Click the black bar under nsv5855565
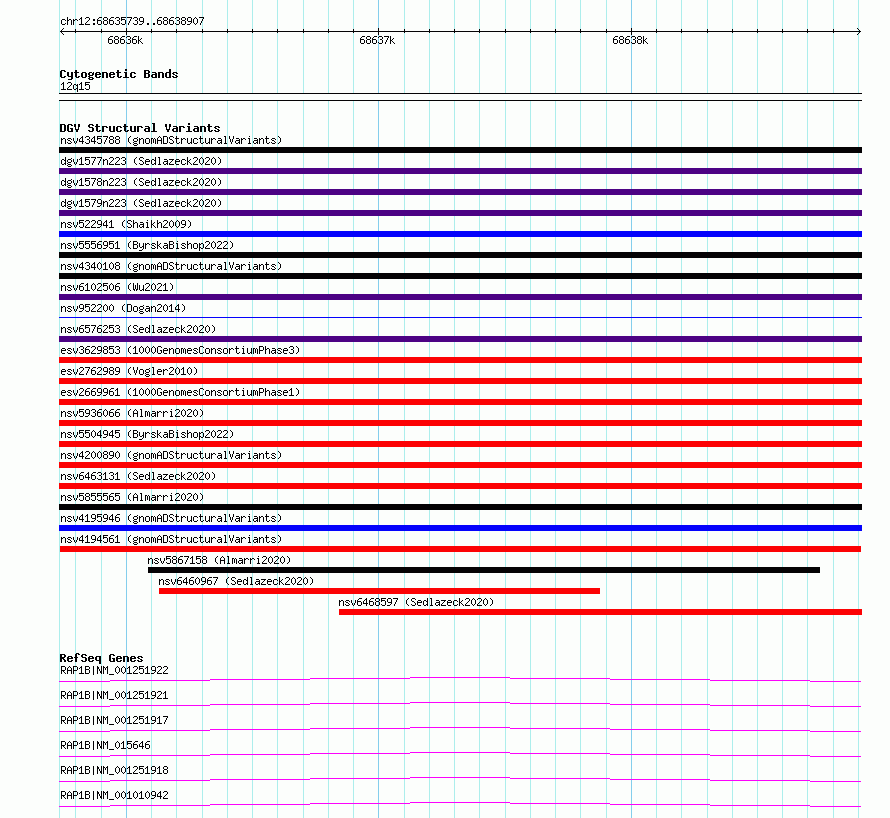890x818 pixels. click(x=460, y=507)
